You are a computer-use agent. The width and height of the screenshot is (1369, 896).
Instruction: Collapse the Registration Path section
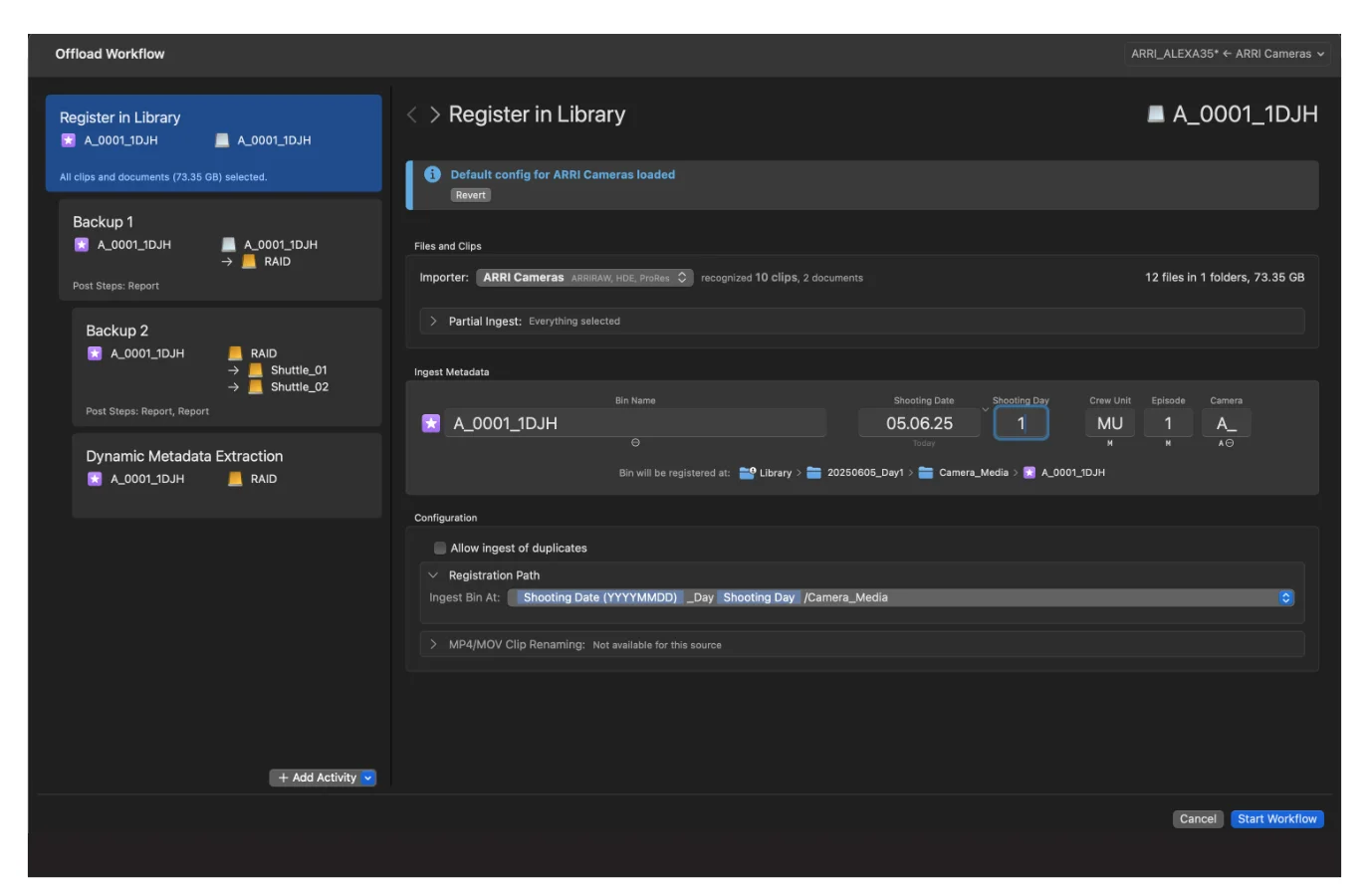click(433, 575)
